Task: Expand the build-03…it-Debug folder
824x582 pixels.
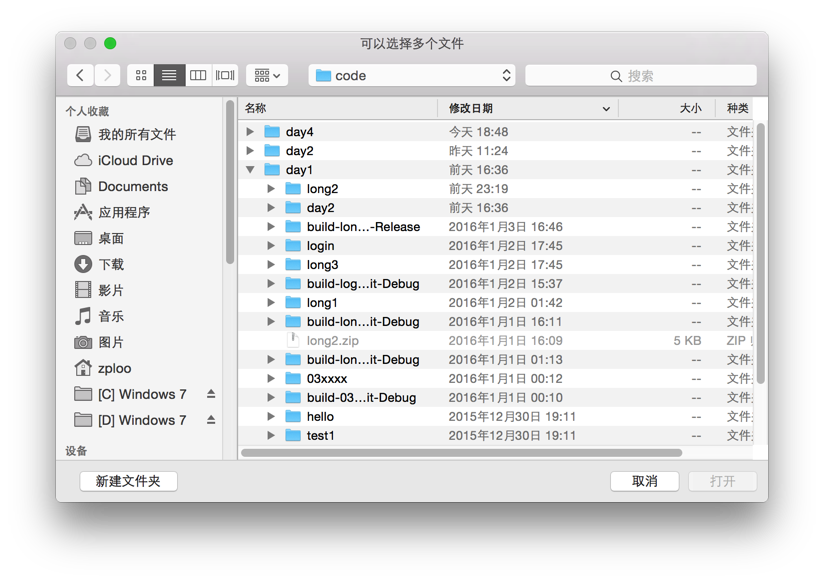Action: pyautogui.click(x=271, y=397)
